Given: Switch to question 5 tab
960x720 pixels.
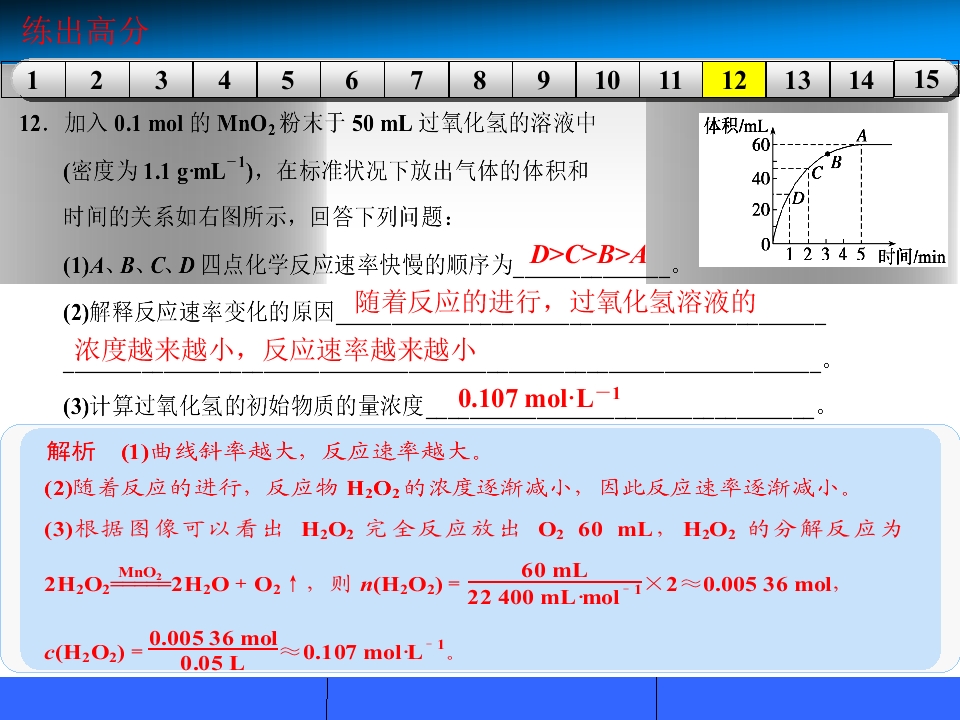Looking at the screenshot, I should click(x=288, y=80).
